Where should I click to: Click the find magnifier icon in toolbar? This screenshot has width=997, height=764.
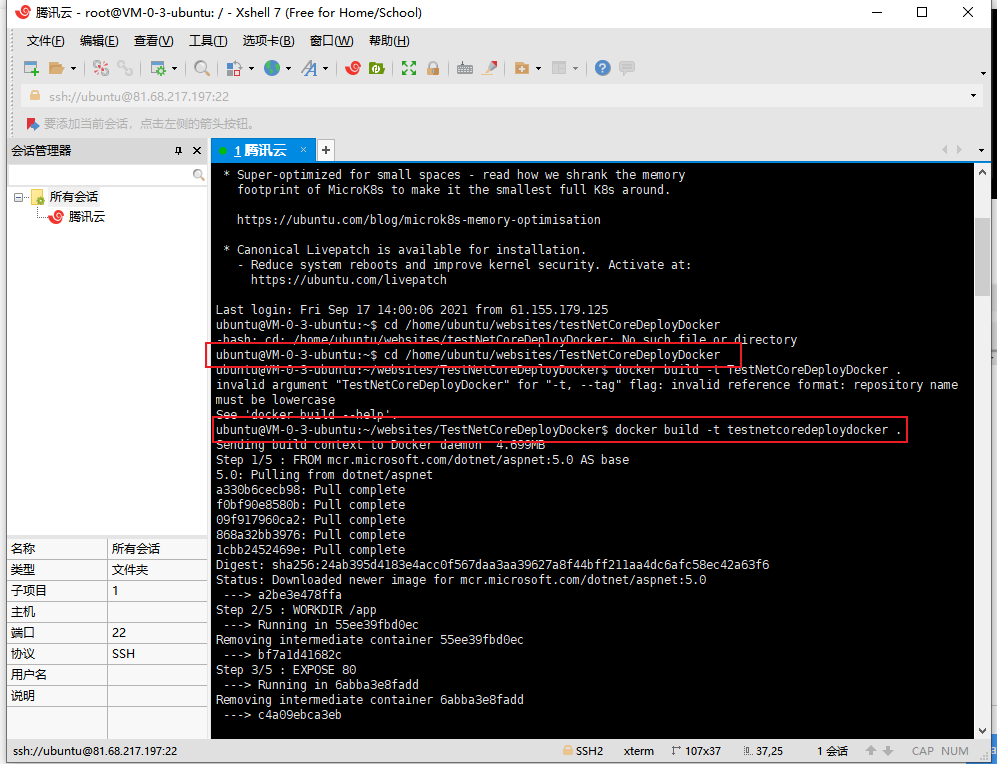pos(202,68)
